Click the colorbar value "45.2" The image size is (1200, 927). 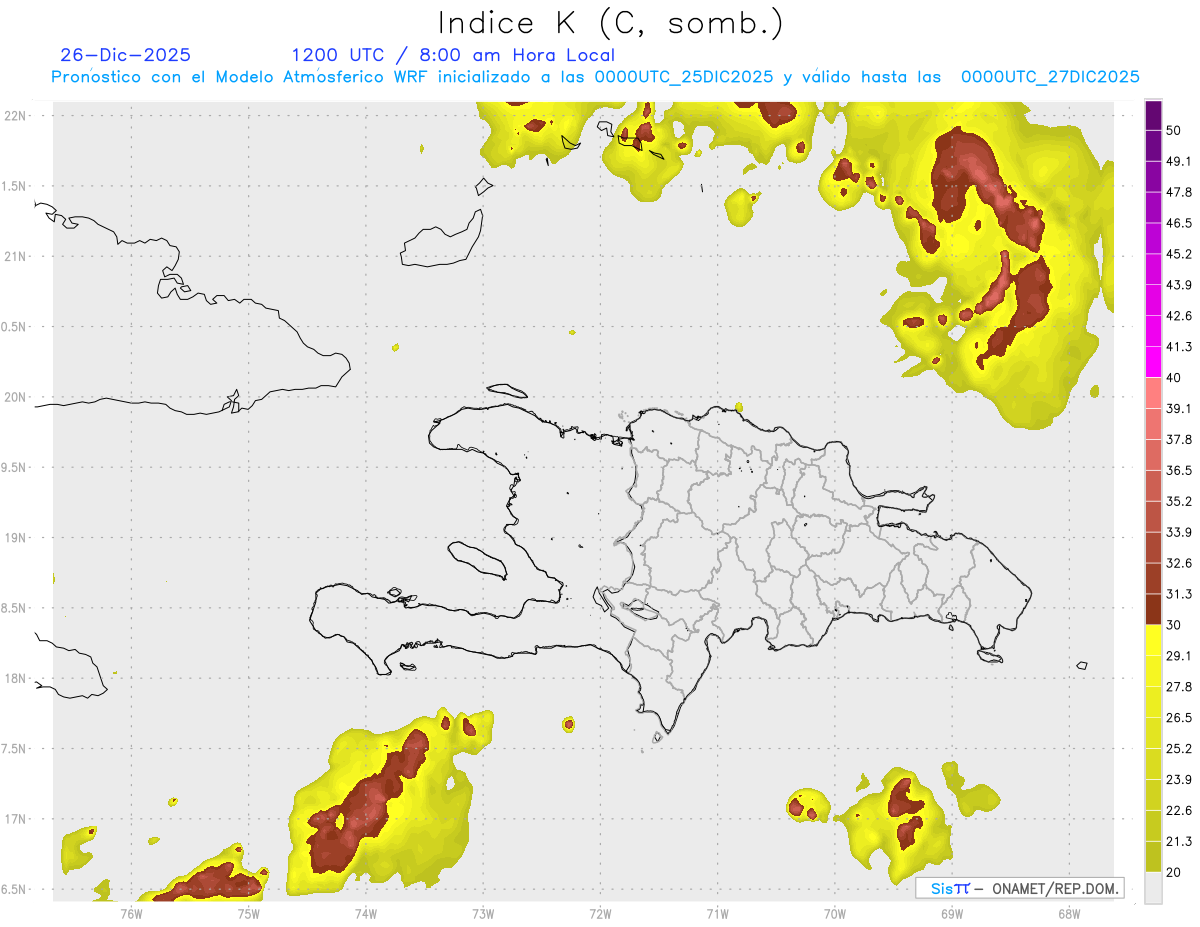coord(1179,254)
